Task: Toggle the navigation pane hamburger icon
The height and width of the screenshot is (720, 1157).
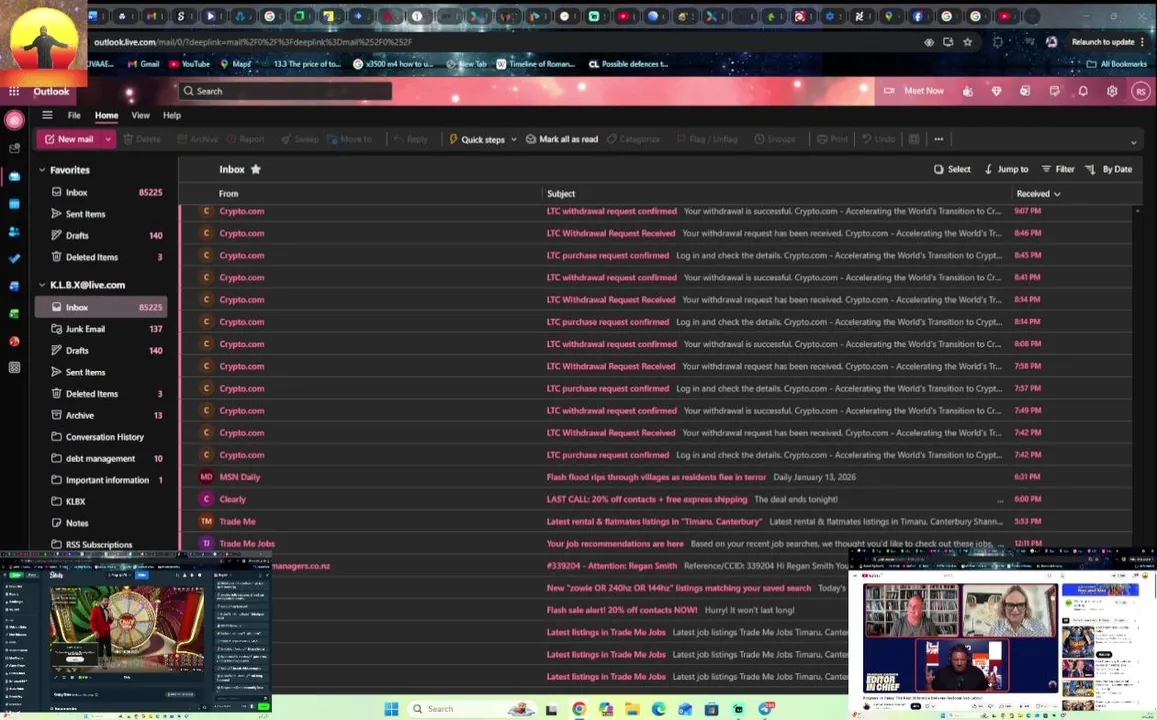Action: point(47,115)
